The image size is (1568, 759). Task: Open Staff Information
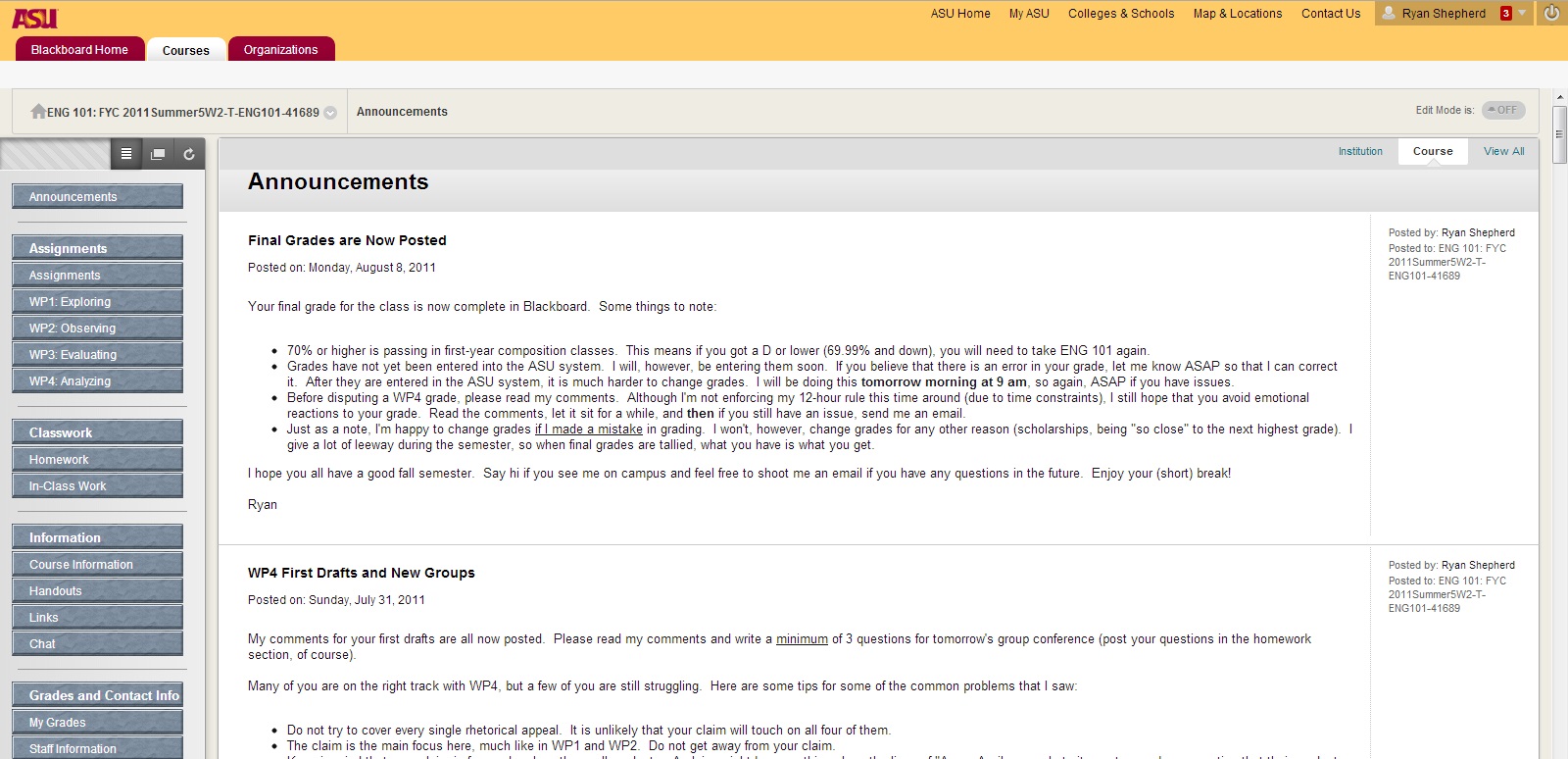[x=97, y=748]
